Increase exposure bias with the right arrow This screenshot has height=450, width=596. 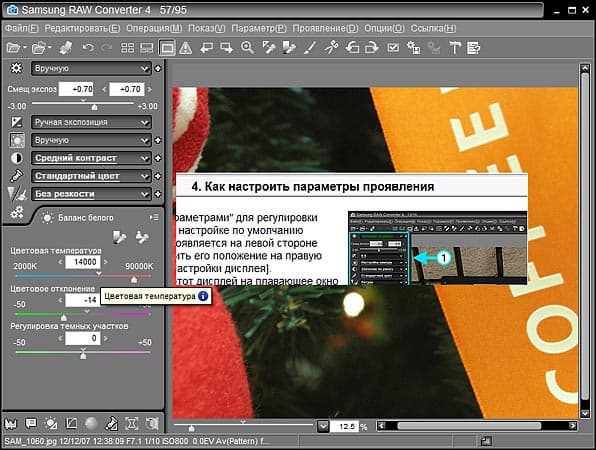click(150, 89)
